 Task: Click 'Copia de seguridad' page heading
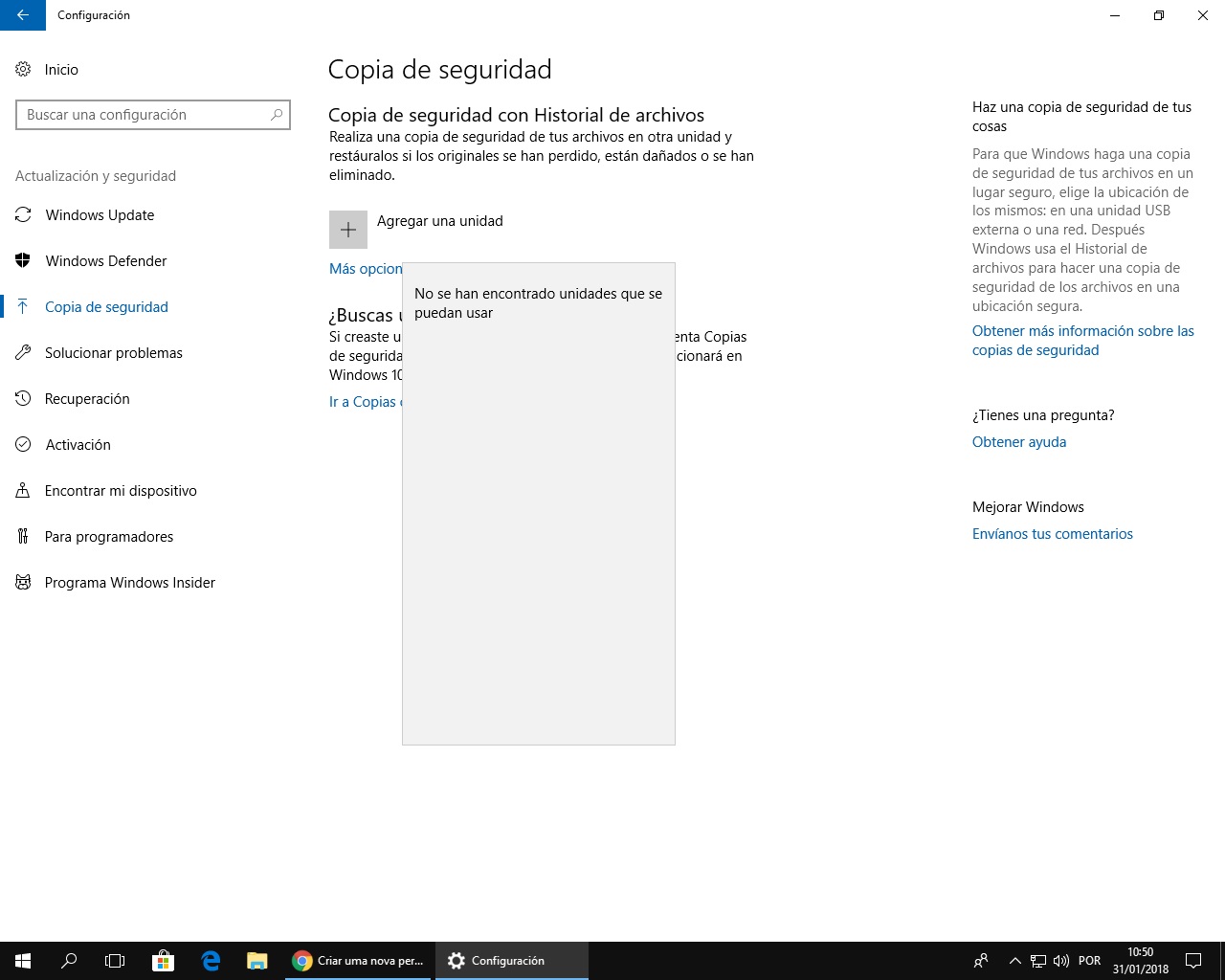pos(440,70)
